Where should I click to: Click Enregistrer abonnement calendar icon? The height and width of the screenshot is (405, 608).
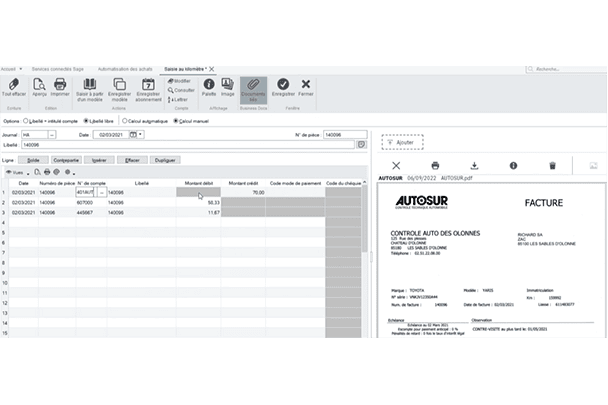tap(148, 84)
